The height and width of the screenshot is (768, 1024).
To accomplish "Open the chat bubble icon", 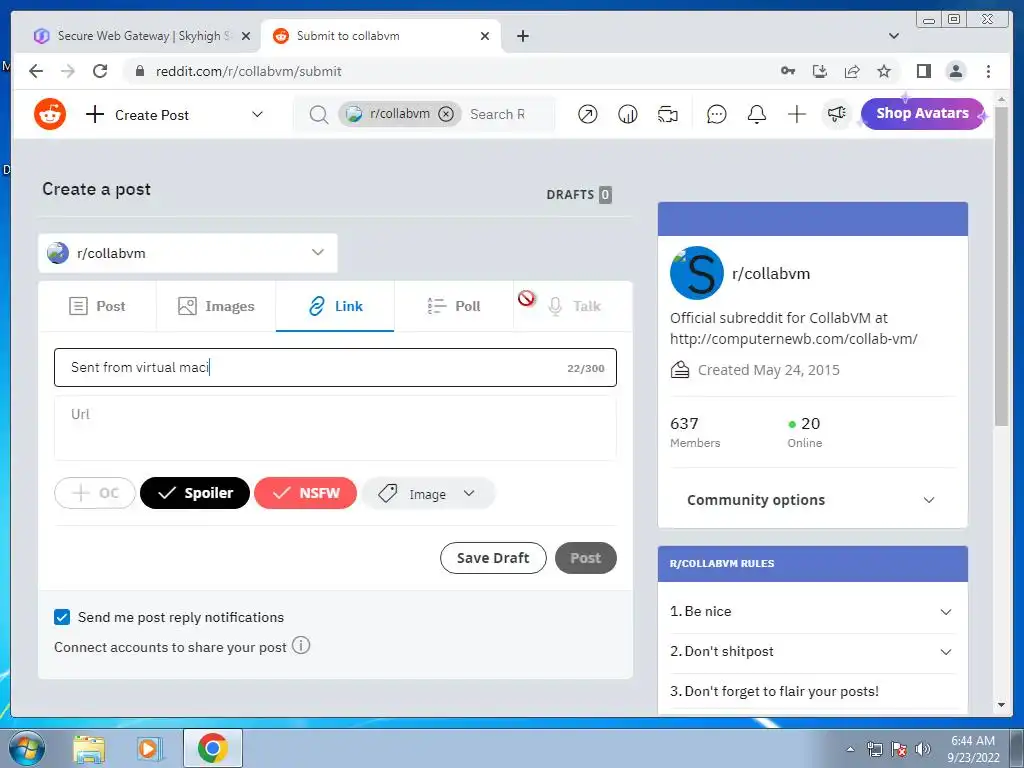I will coord(716,115).
